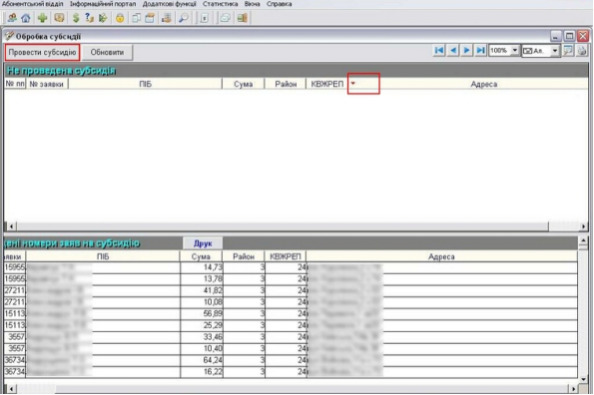Open Інформаційний портал menu
This screenshot has width=594, height=395.
(x=103, y=4)
